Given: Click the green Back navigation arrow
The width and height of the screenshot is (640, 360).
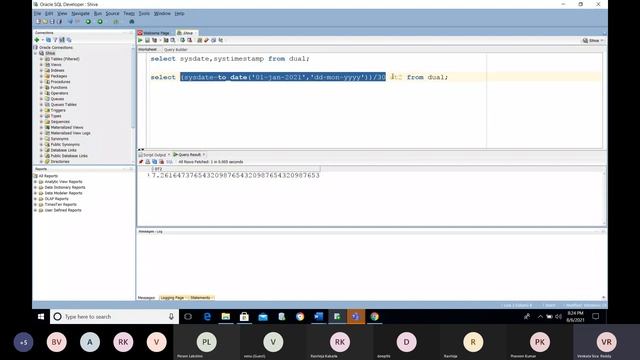Looking at the screenshot, I should 88,21.
